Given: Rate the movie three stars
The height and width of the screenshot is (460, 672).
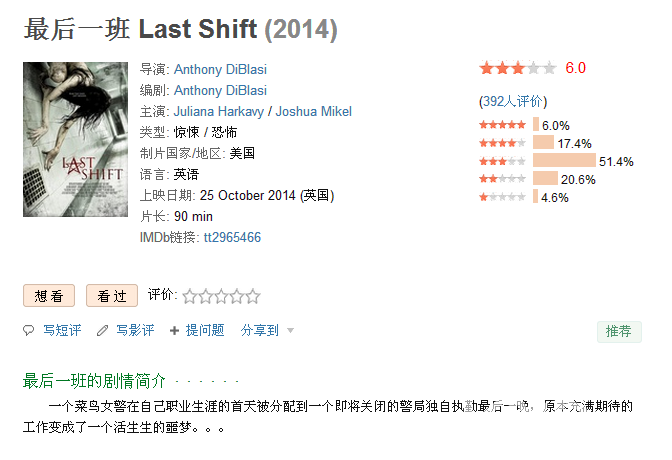Looking at the screenshot, I should point(221,296).
